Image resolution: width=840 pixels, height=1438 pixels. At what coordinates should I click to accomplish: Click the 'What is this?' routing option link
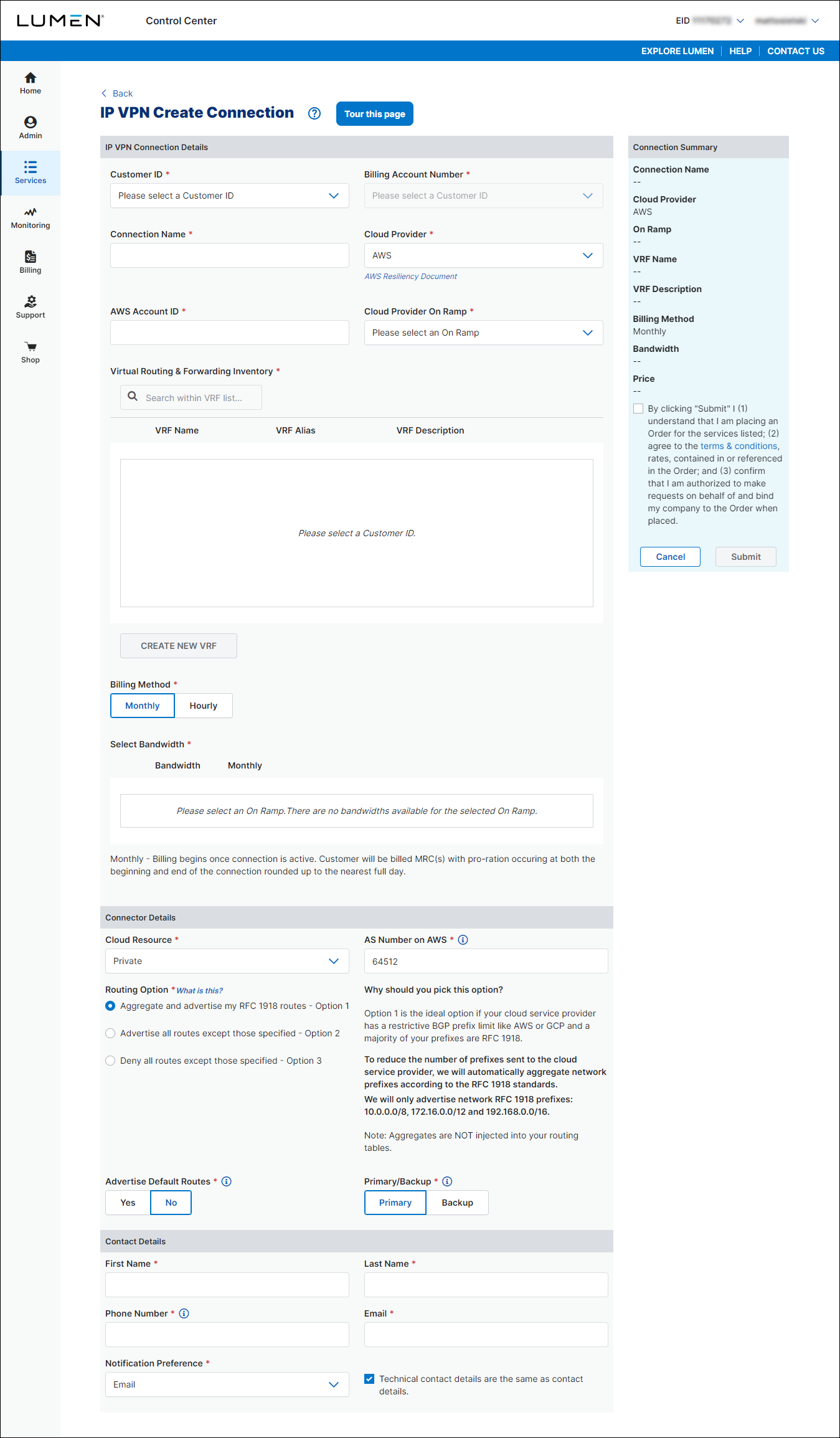click(199, 990)
